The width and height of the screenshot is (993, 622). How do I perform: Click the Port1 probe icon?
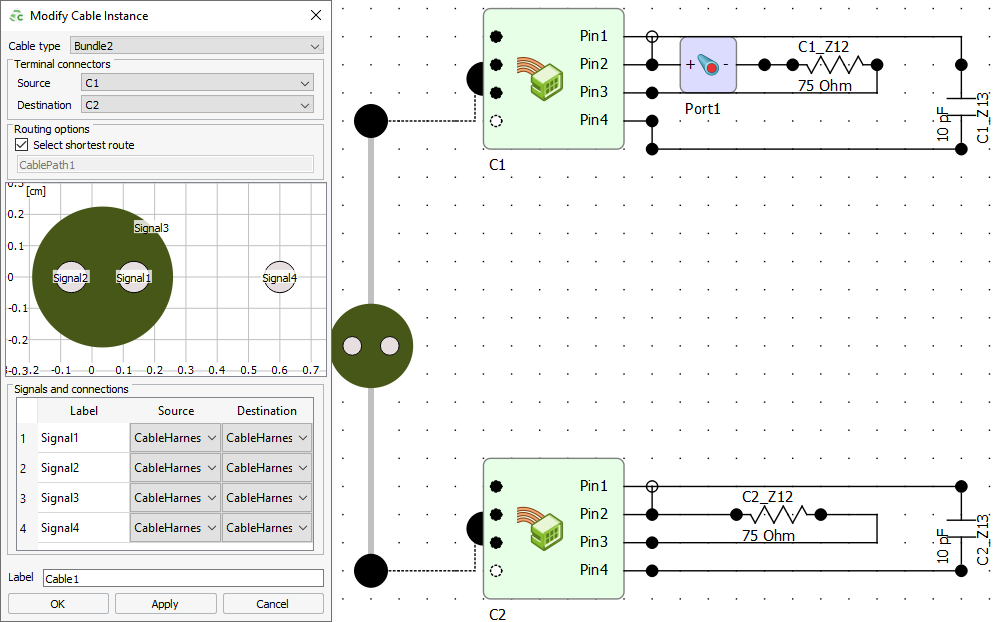708,65
